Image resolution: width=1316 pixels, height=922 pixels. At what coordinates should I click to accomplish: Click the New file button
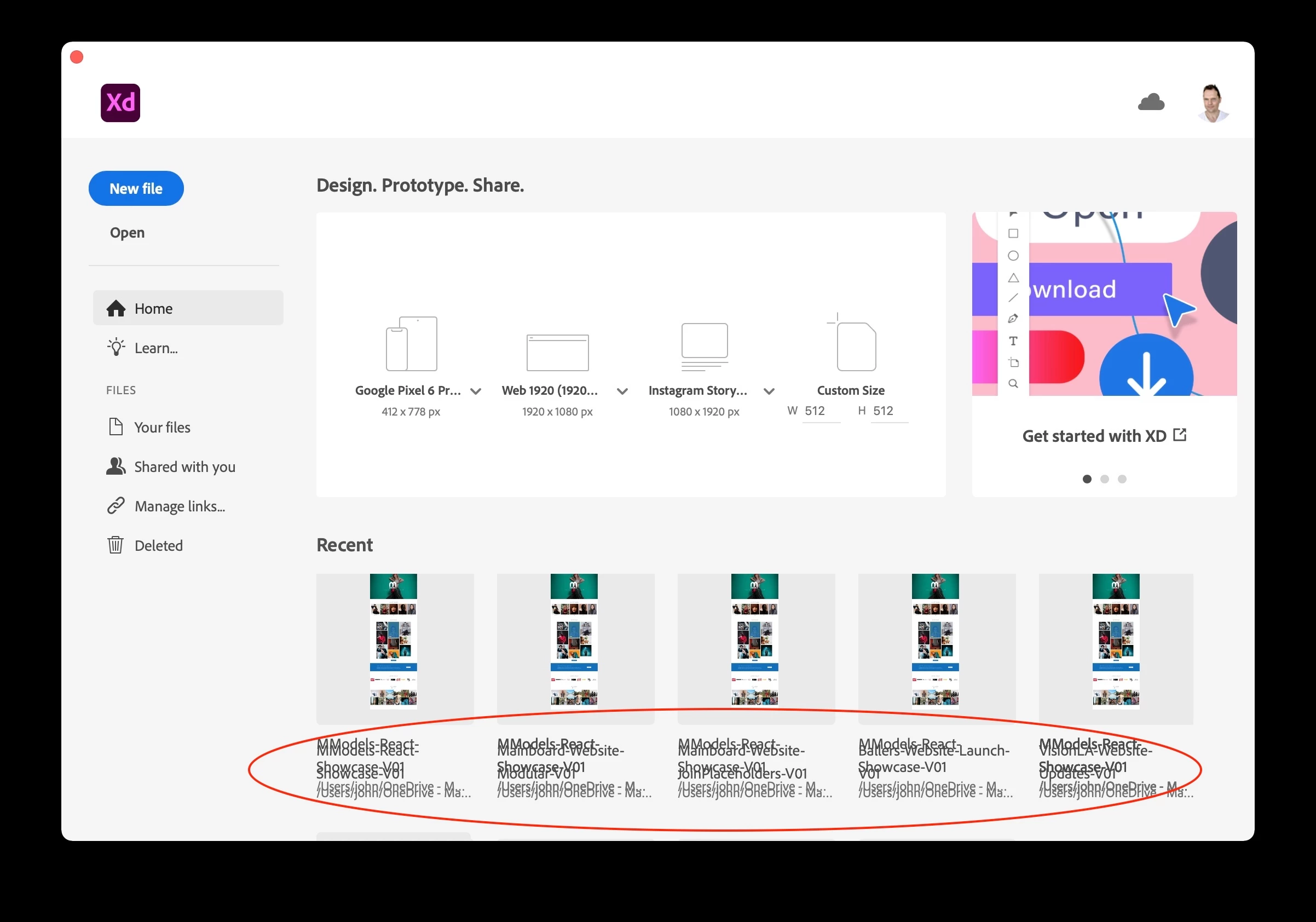[136, 189]
